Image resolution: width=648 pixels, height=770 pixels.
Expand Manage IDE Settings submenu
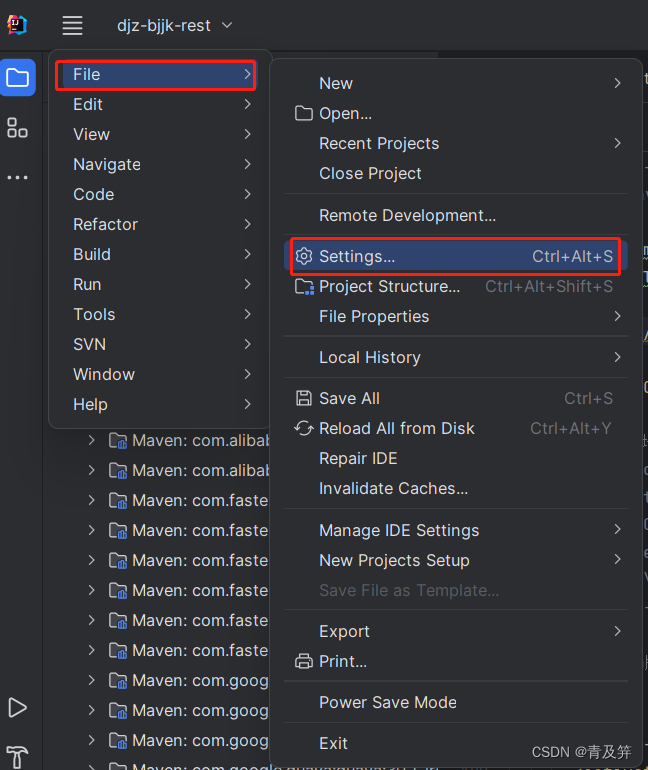(456, 530)
